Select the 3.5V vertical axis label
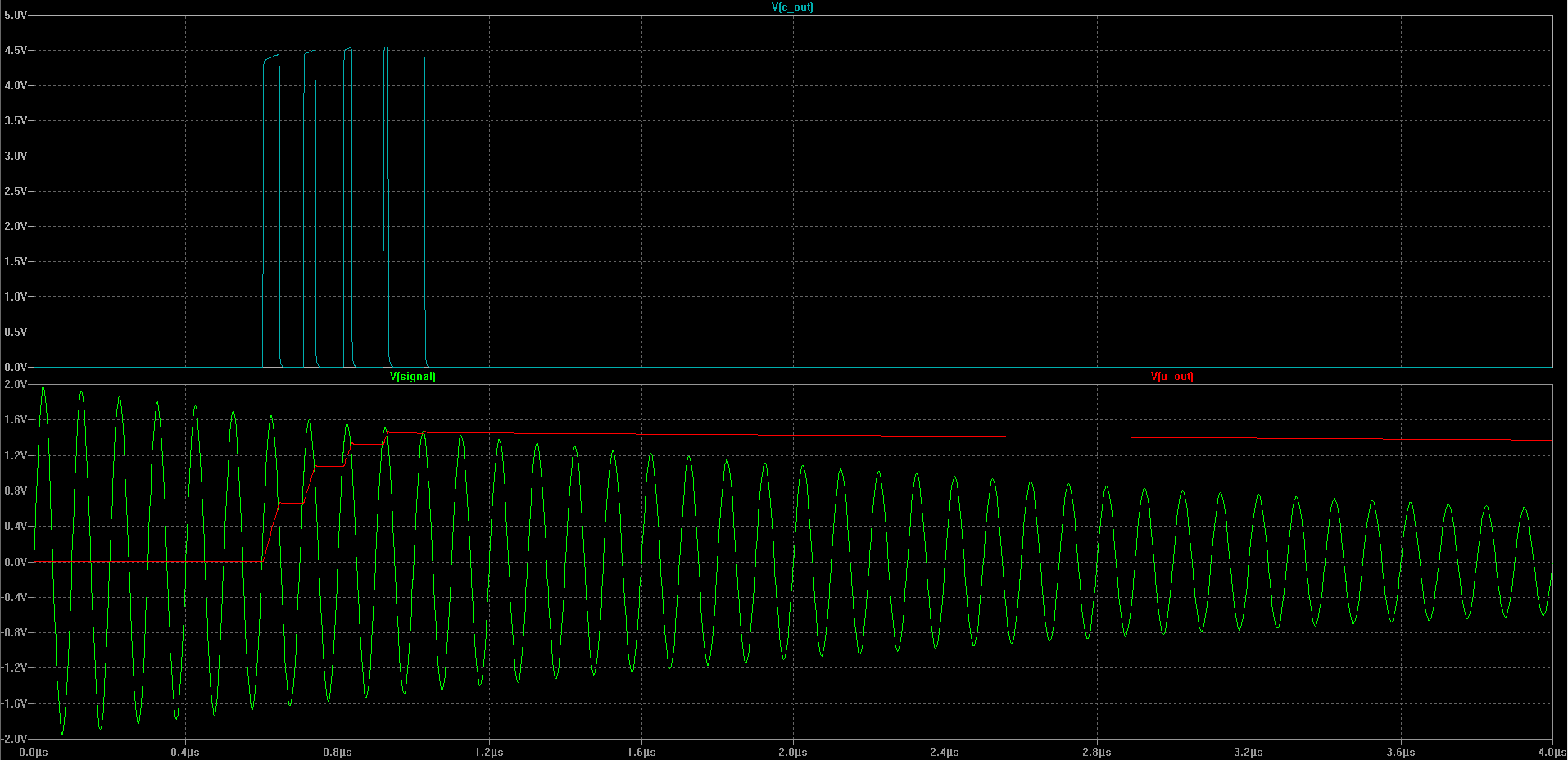This screenshot has width=1568, height=760. tap(15, 121)
